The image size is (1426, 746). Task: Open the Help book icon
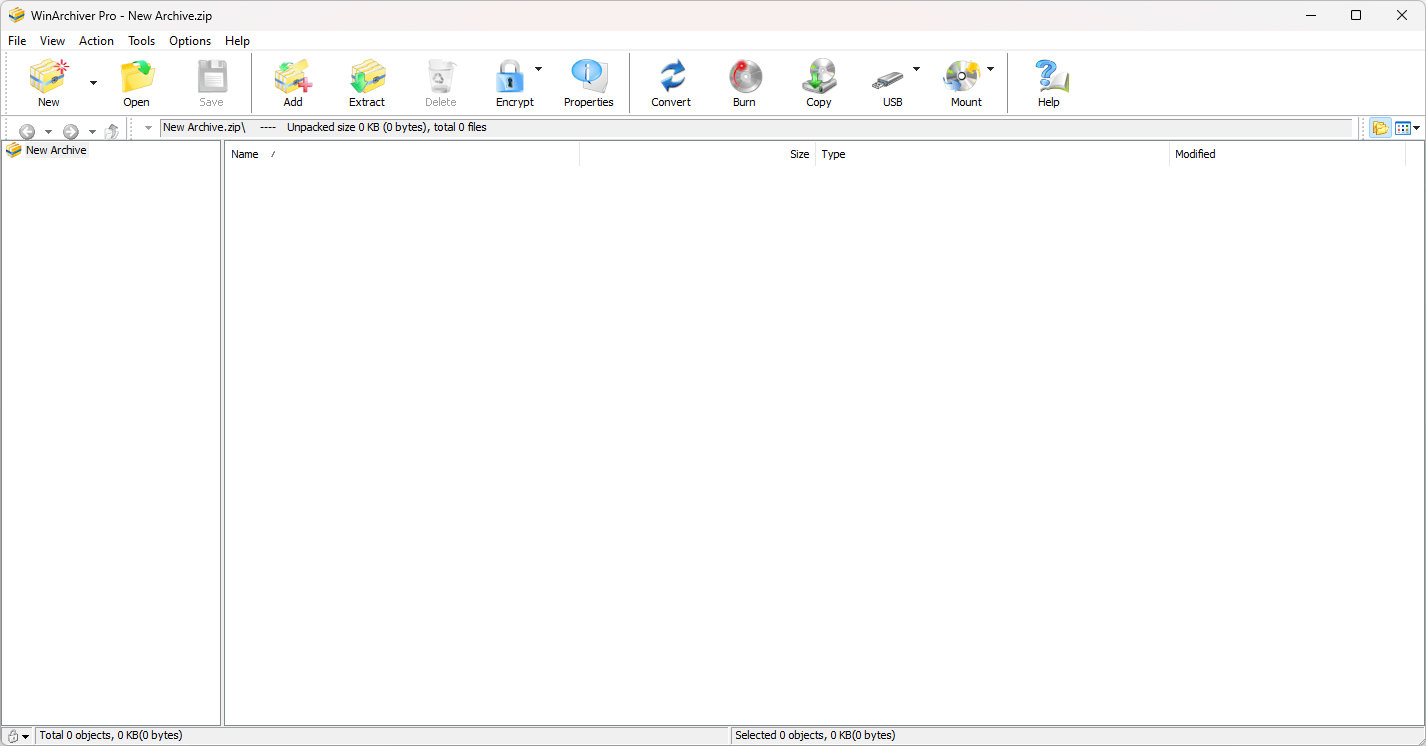point(1048,78)
